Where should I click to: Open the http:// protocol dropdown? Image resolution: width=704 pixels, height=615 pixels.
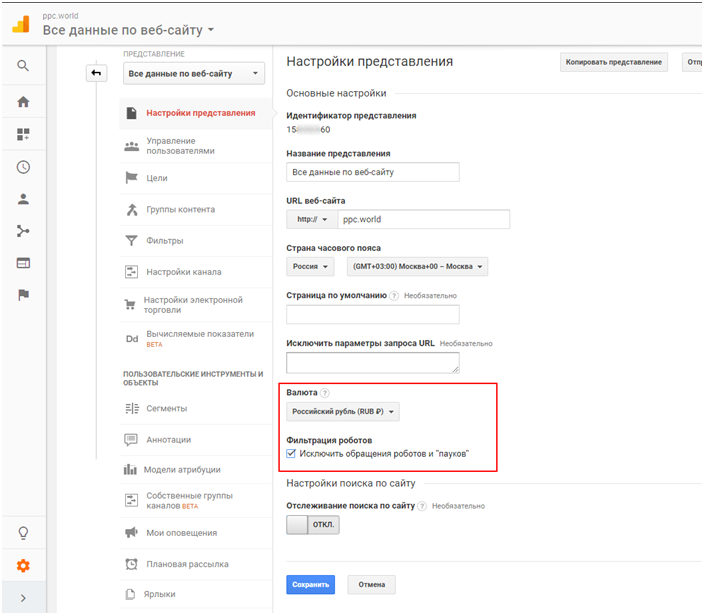point(312,219)
